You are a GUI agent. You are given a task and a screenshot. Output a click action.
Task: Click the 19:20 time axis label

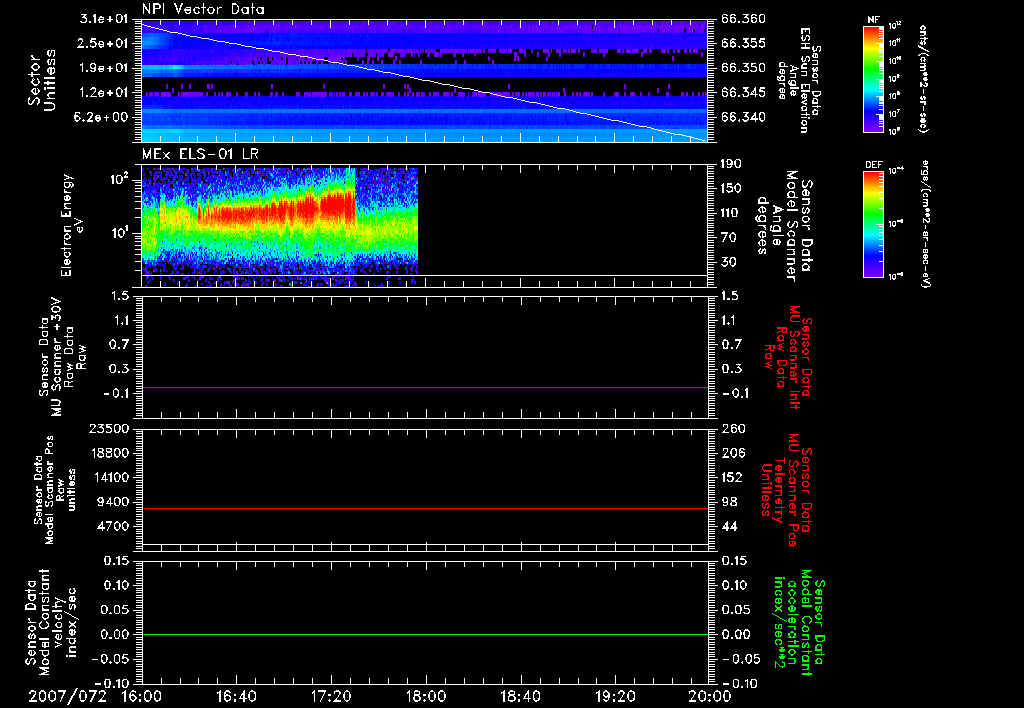coord(615,696)
